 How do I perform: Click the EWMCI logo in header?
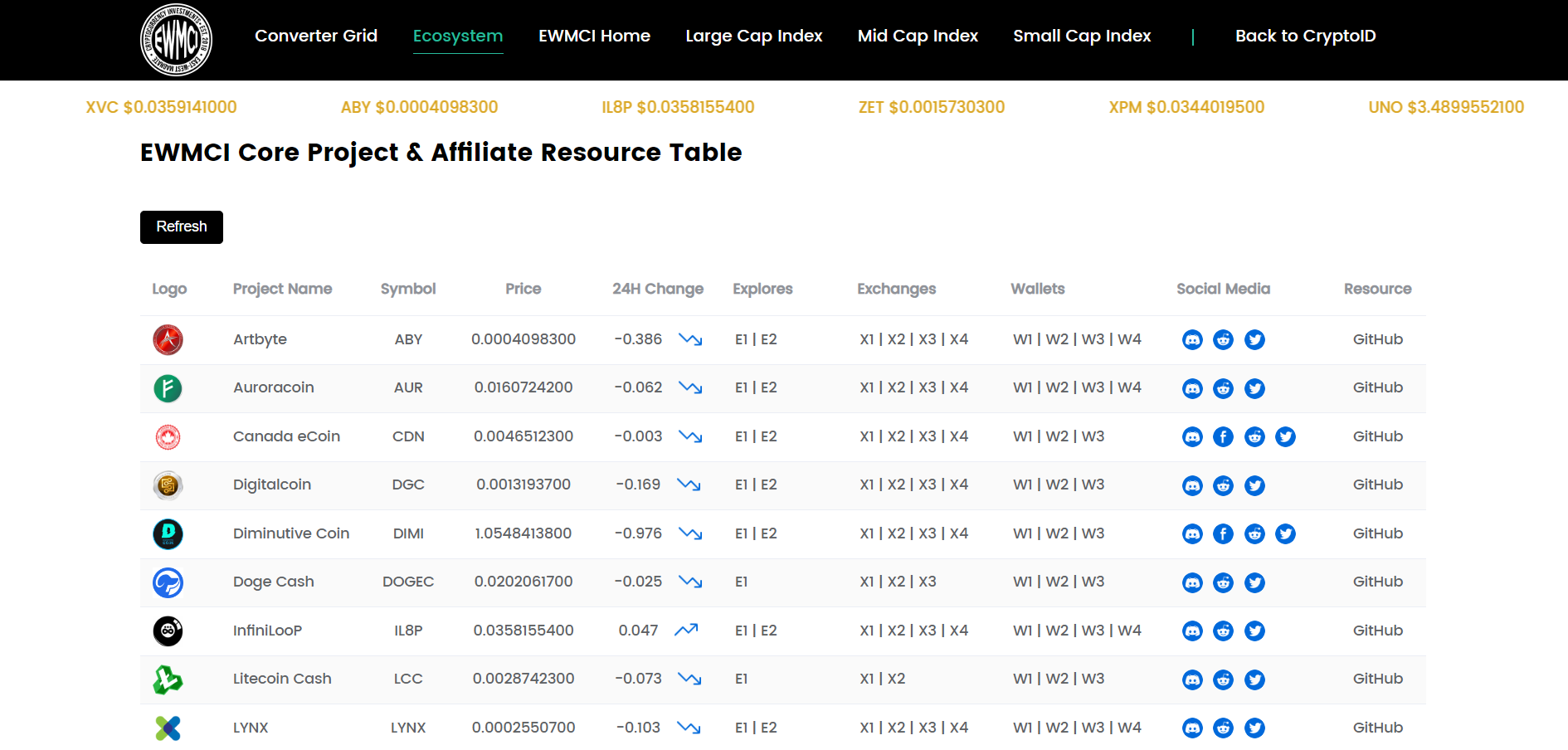coord(176,40)
